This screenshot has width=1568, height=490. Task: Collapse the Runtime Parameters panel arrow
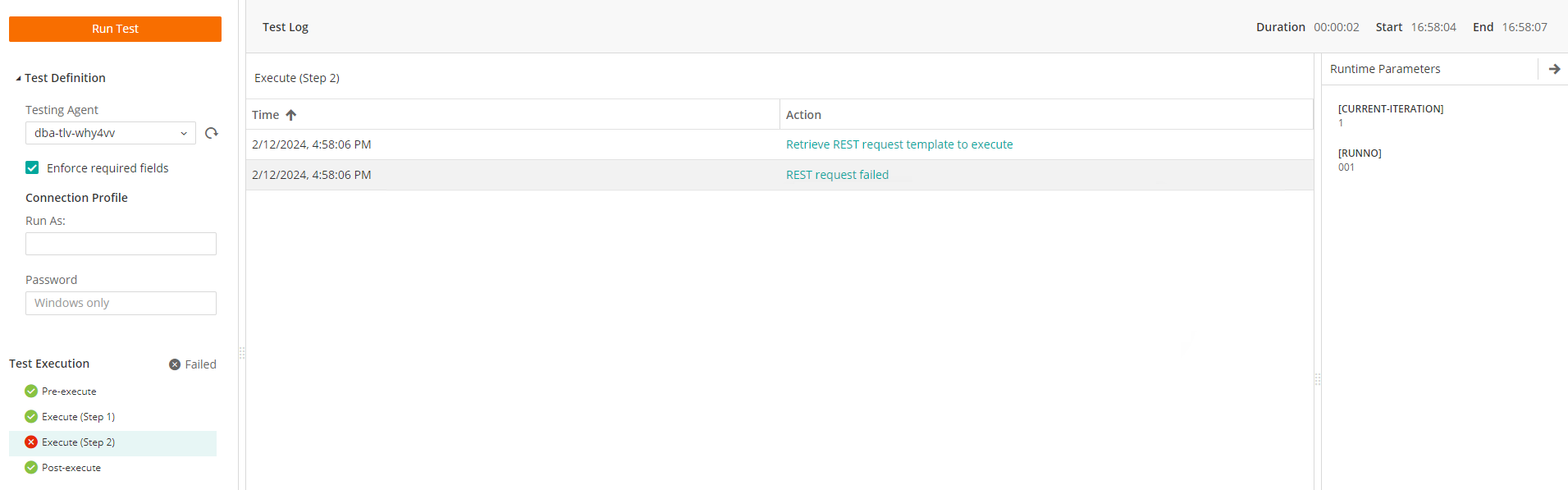point(1554,69)
